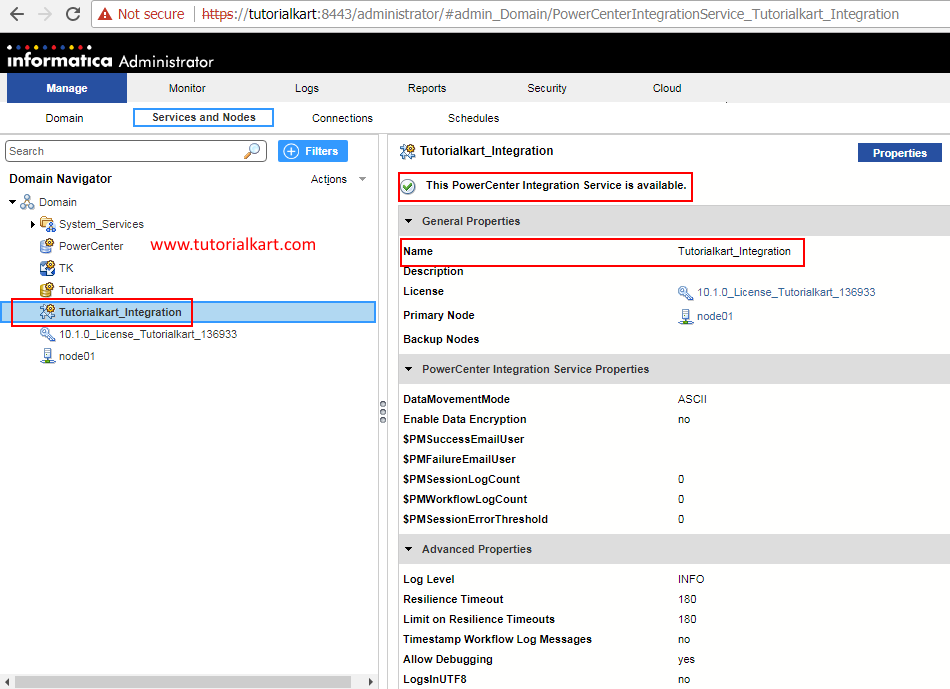Select 10.1.0_License_Tutorialkart_136933 tree item
The width and height of the screenshot is (950, 689).
pyautogui.click(x=148, y=334)
